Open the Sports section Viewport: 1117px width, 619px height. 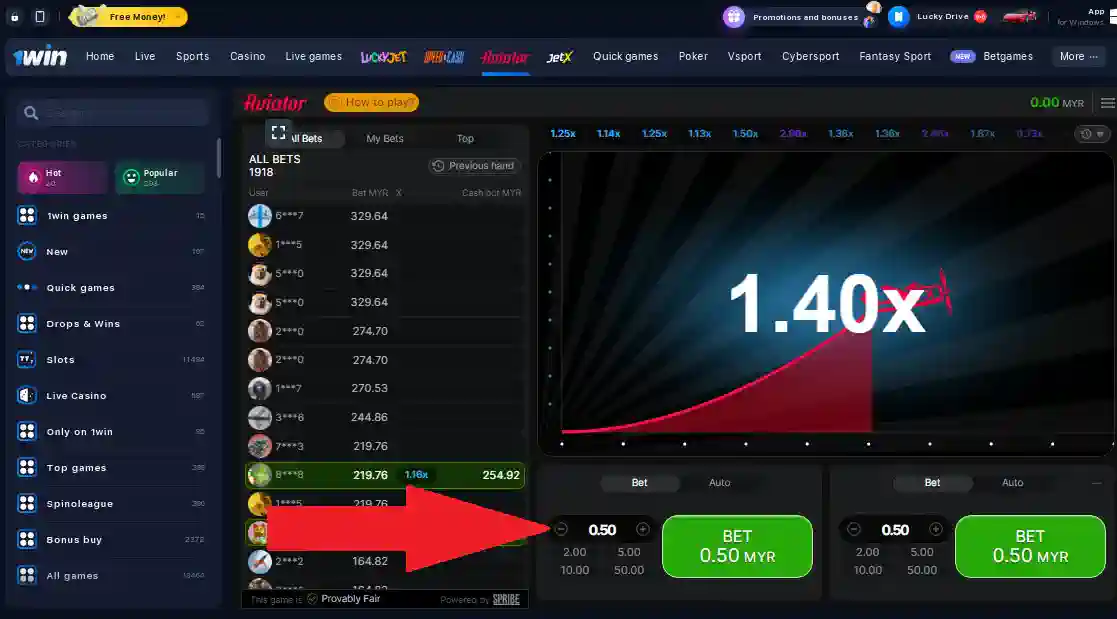coord(192,56)
